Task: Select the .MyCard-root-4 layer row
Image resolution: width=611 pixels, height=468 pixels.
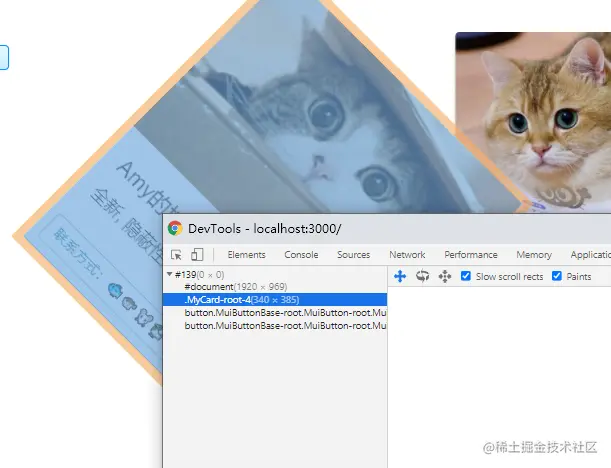Action: pos(275,300)
